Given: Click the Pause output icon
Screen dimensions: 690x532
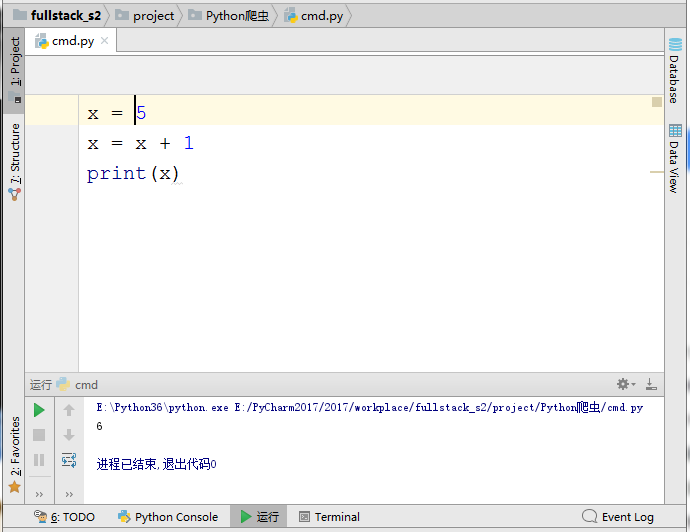Looking at the screenshot, I should pyautogui.click(x=39, y=460).
